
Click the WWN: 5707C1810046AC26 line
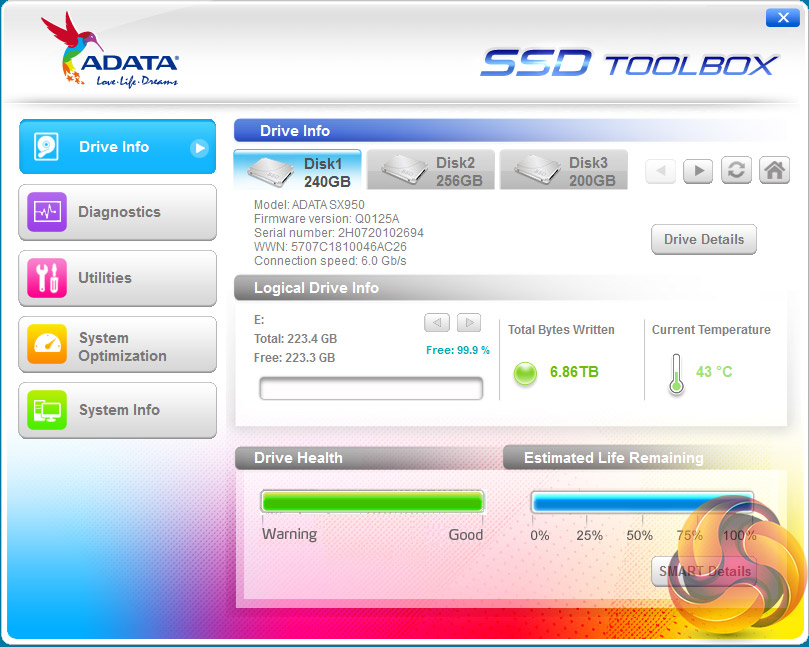[x=330, y=247]
